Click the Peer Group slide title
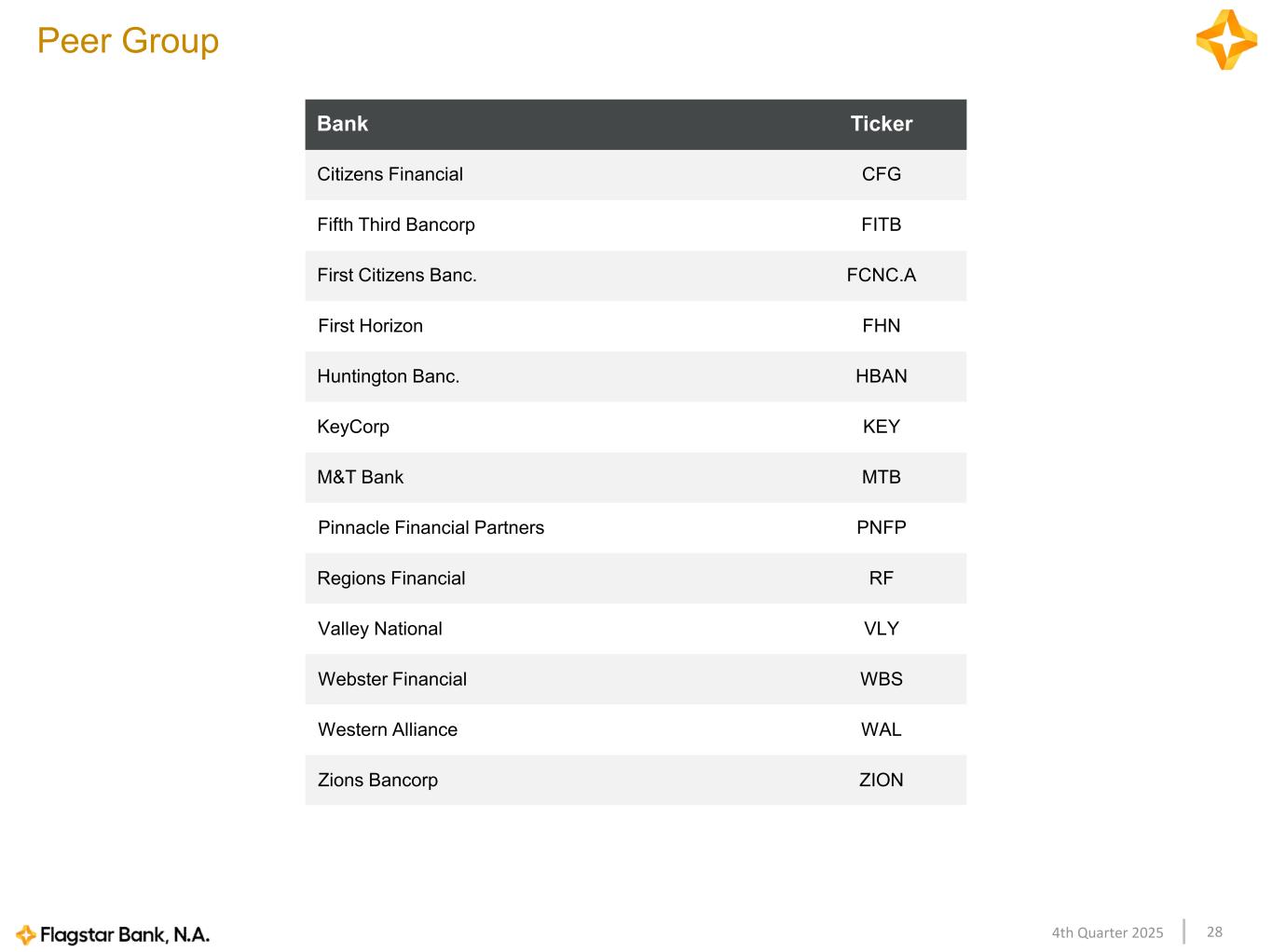The image size is (1272, 952). (x=128, y=41)
